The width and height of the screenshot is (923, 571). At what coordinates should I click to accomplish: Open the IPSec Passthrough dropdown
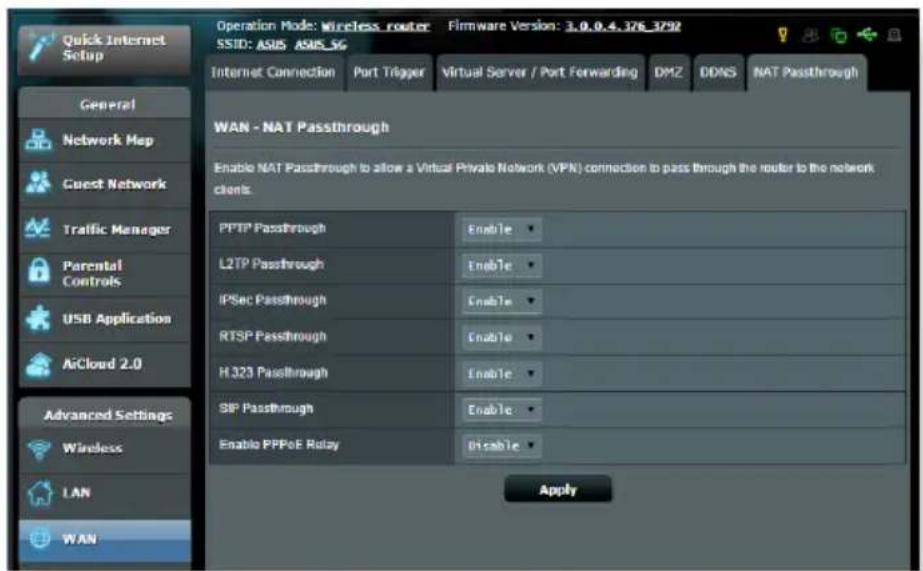501,301
